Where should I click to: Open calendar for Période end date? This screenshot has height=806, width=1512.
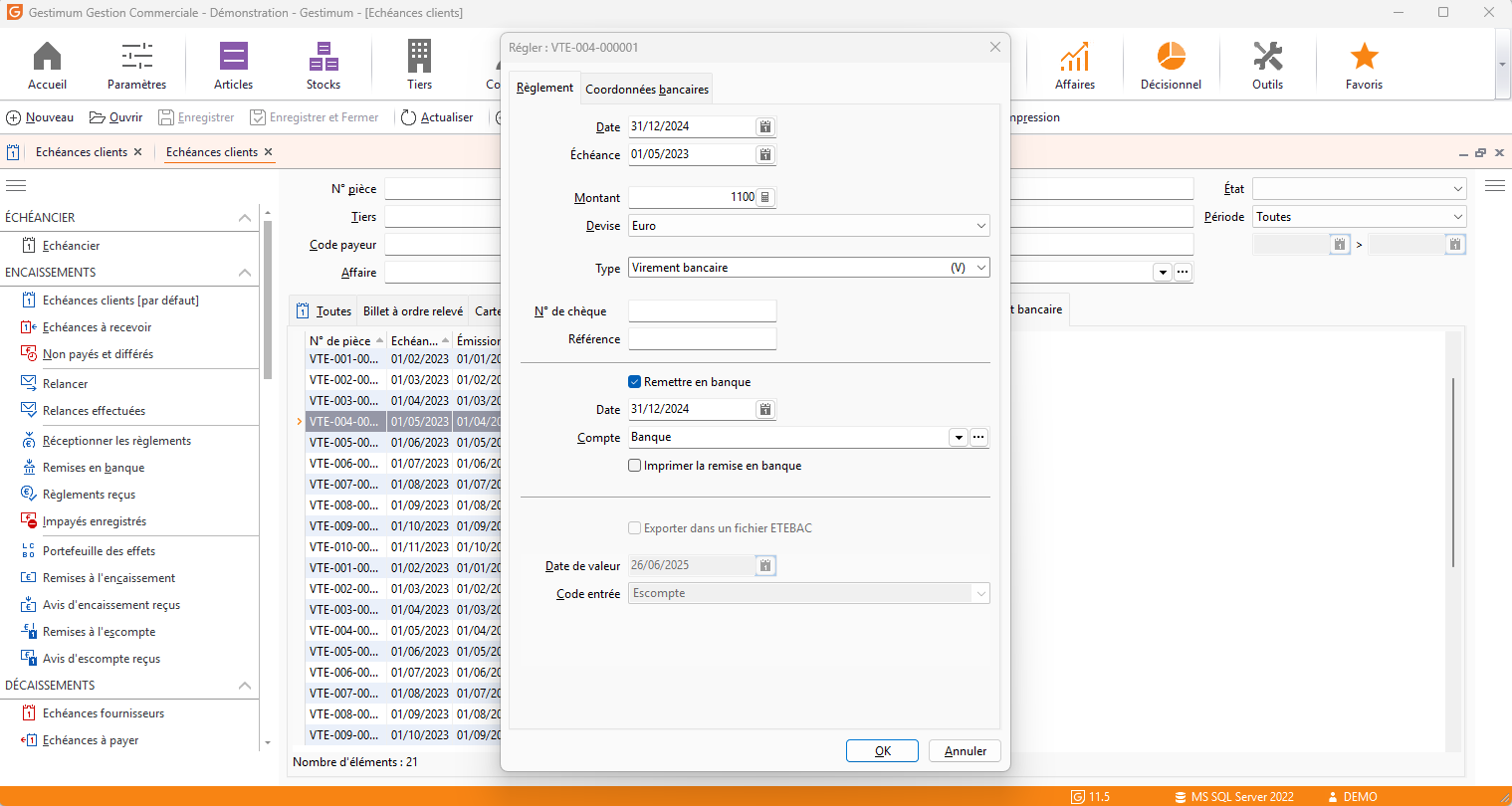[1455, 244]
